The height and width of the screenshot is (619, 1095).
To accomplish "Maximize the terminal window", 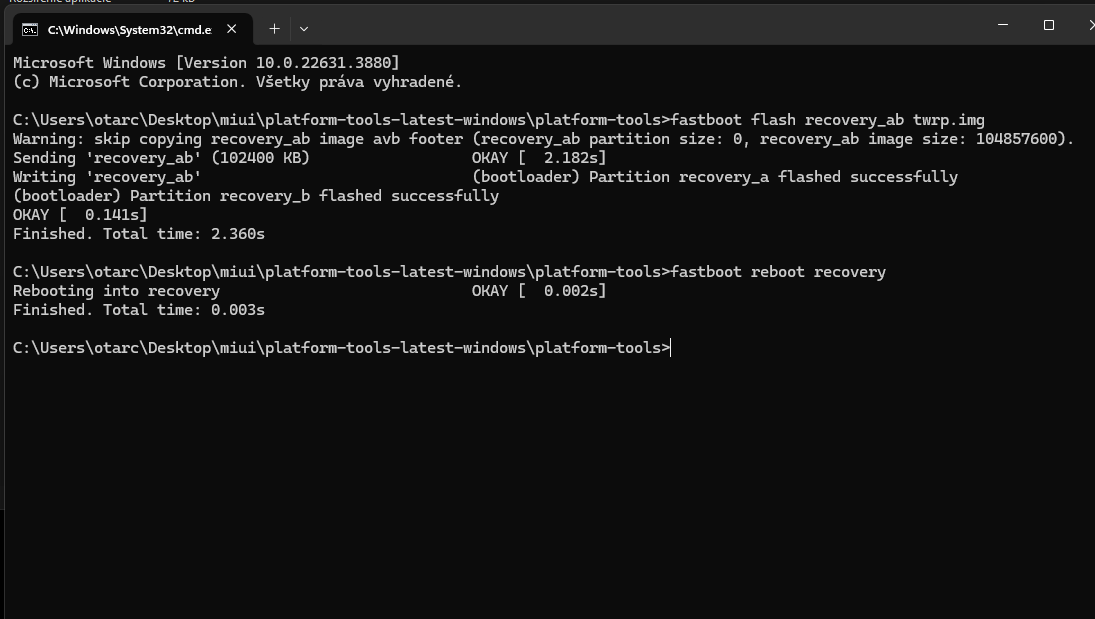I will 1048,25.
